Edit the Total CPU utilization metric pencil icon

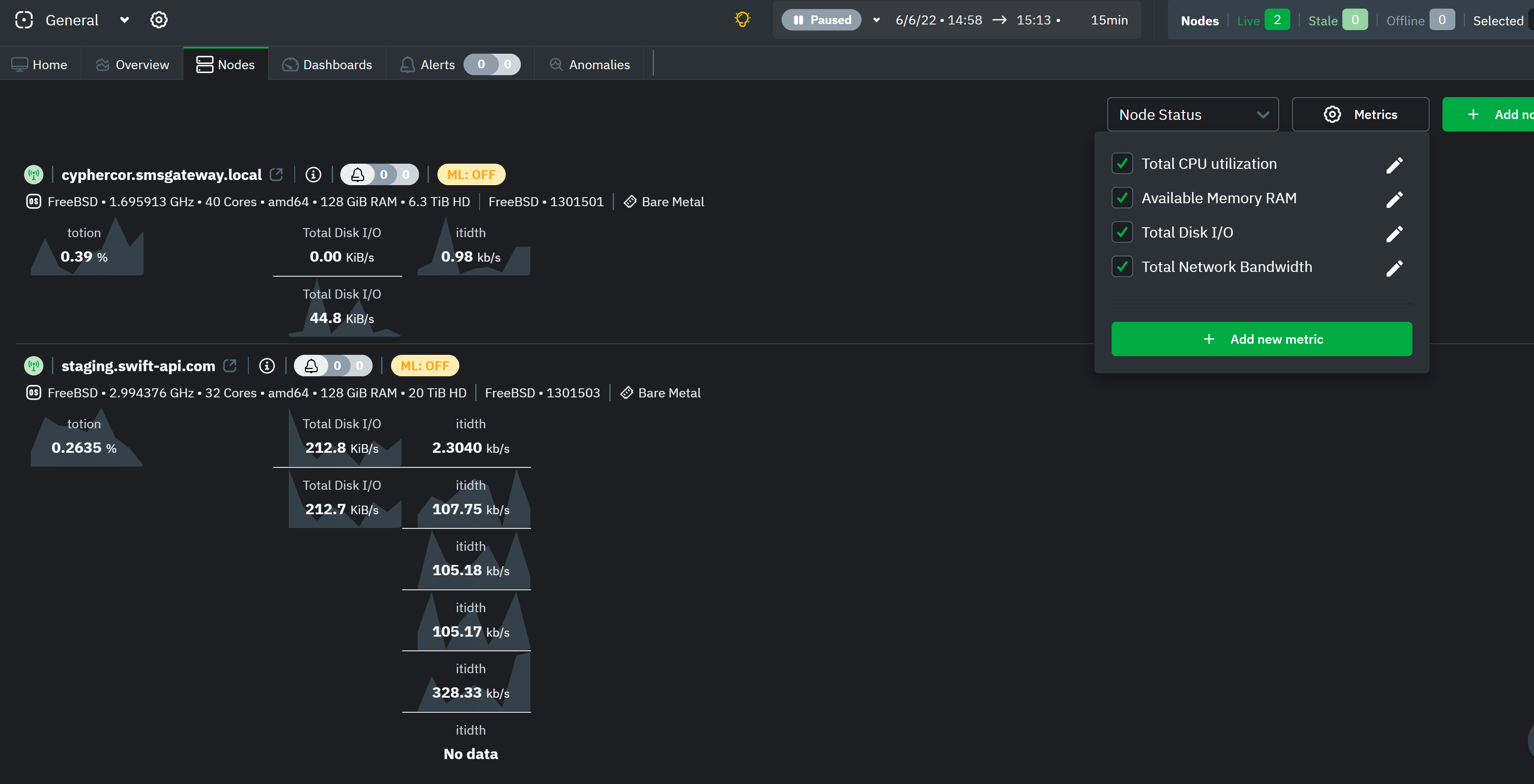click(1394, 164)
